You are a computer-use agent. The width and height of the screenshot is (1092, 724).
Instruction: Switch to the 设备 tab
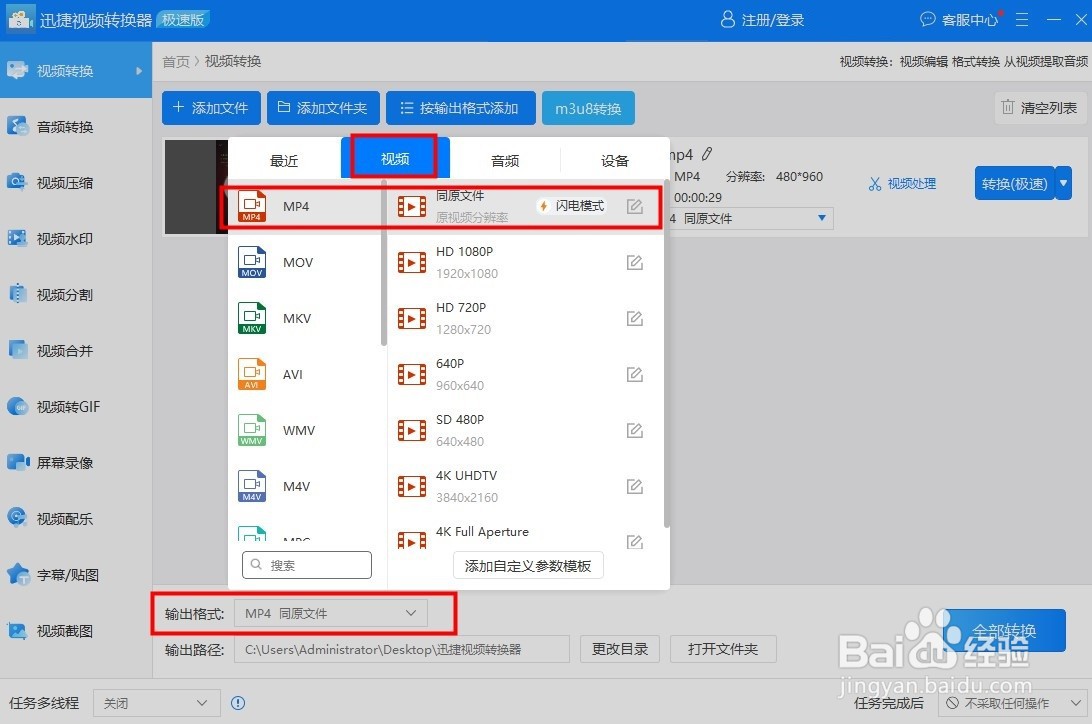pos(615,161)
